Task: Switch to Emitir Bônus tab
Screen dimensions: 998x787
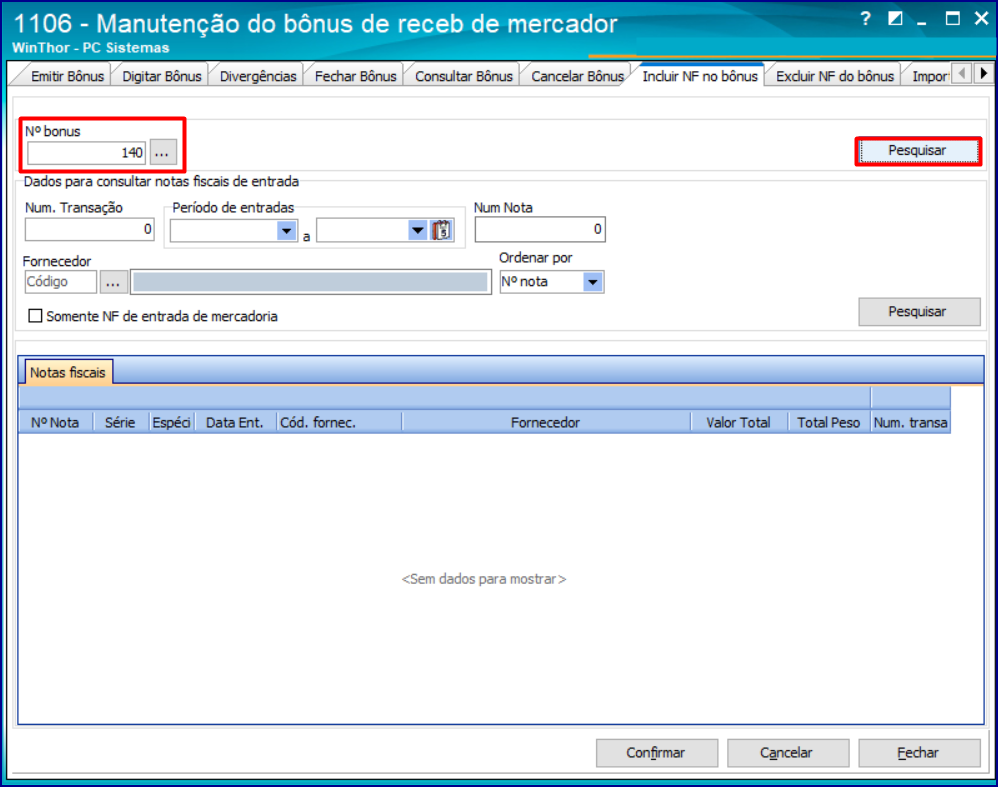Action: pos(67,76)
